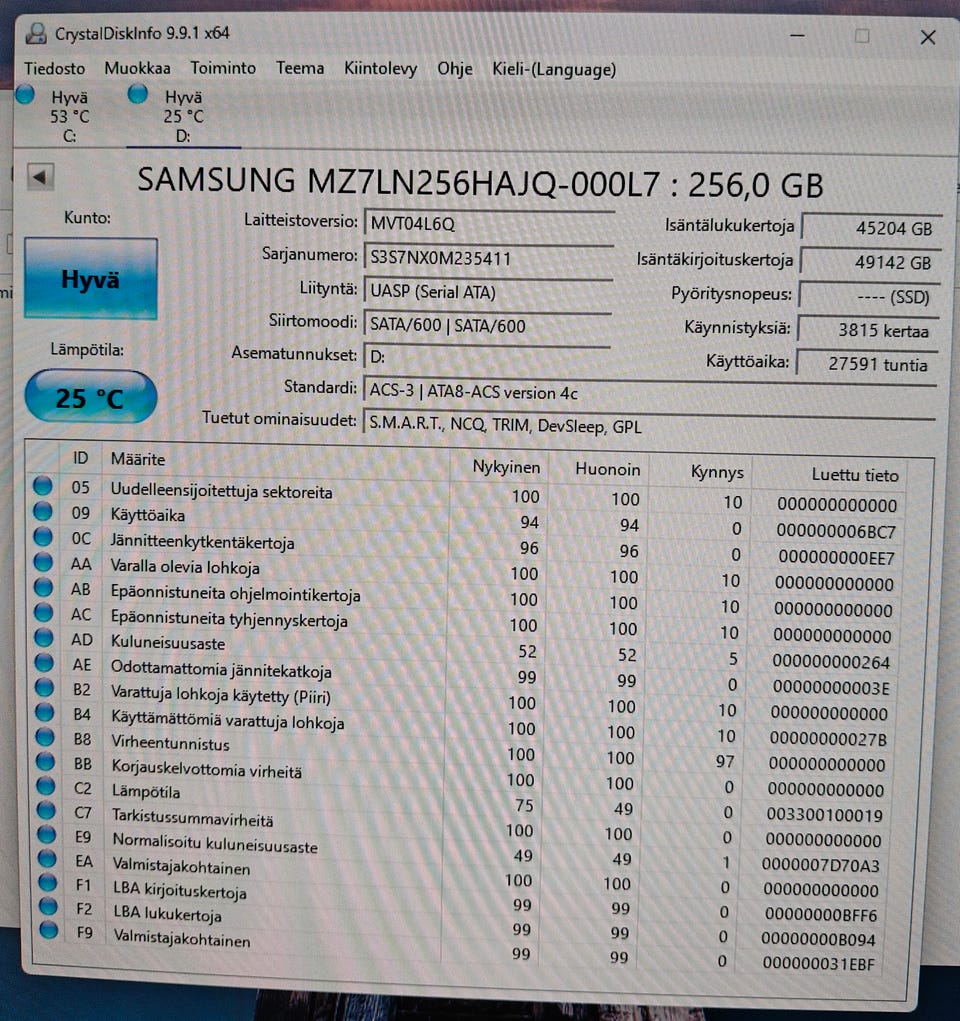Click the Nykyinen column header

tap(506, 467)
